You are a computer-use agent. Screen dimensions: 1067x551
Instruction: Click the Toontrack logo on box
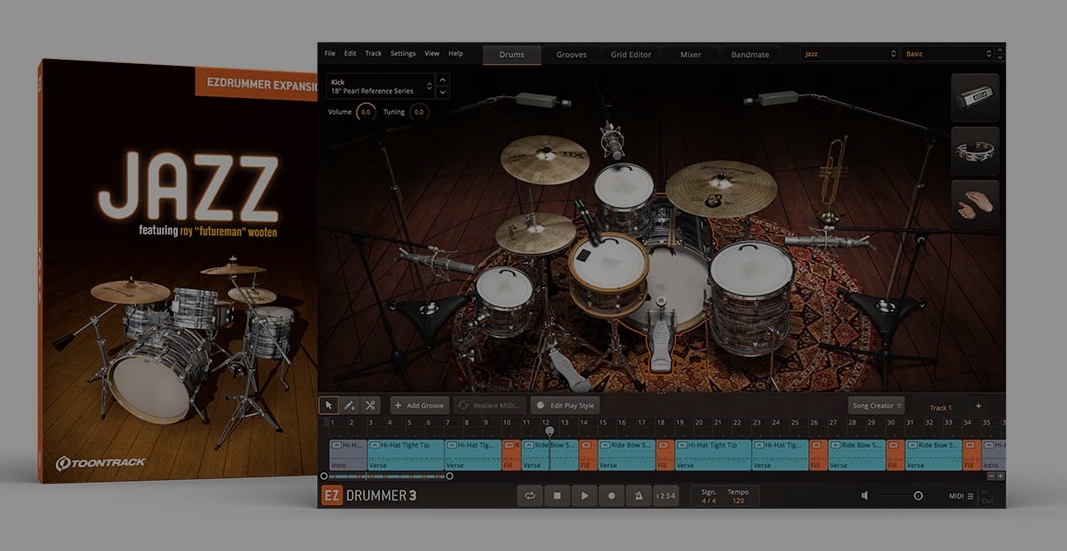point(101,463)
